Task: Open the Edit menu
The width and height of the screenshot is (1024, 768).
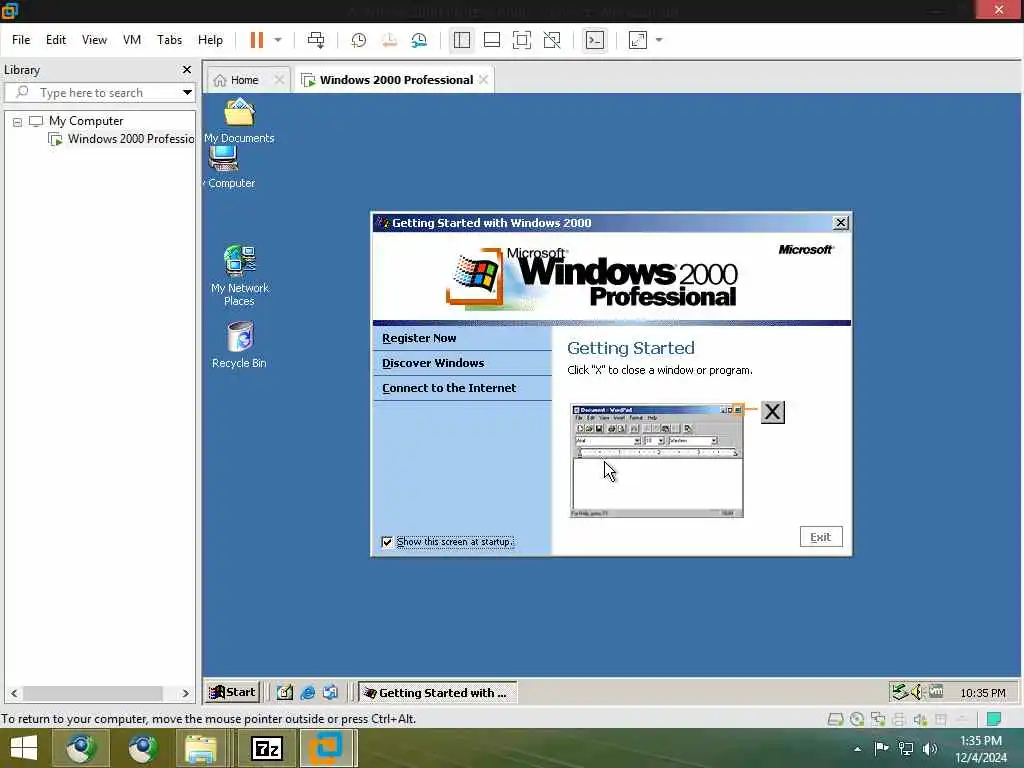Action: pyautogui.click(x=56, y=40)
